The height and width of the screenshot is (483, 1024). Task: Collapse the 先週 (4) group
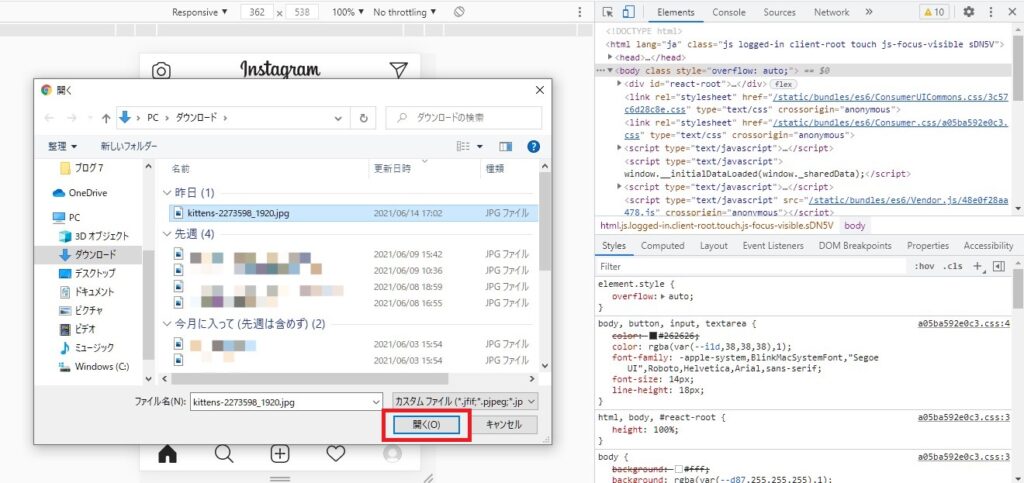click(x=167, y=234)
